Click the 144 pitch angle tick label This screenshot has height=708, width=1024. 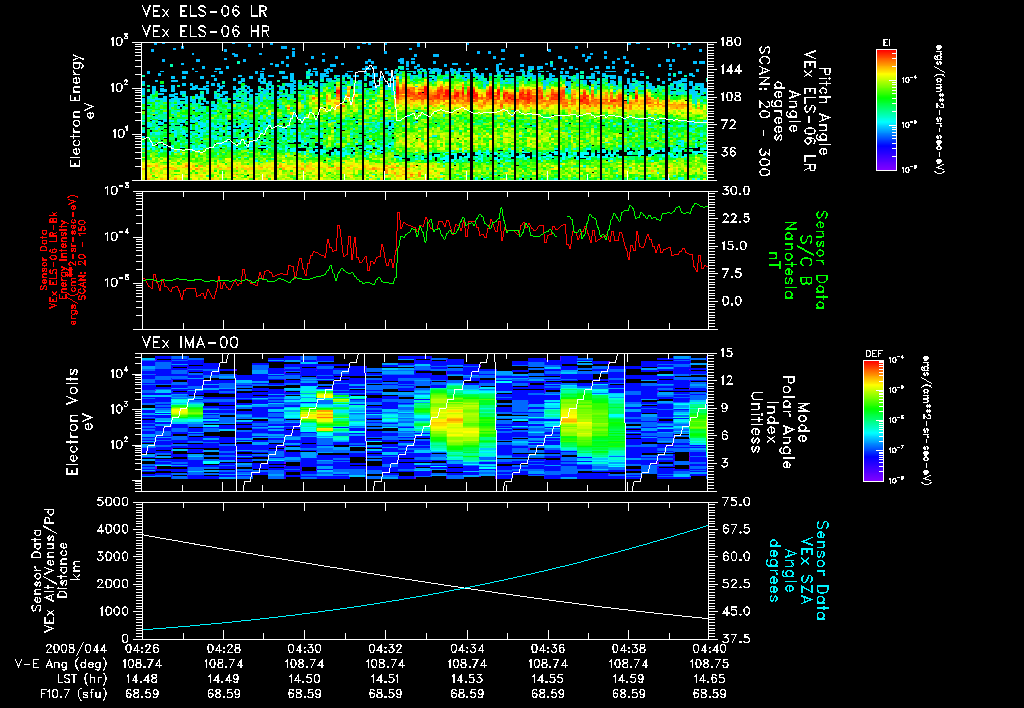(730, 69)
